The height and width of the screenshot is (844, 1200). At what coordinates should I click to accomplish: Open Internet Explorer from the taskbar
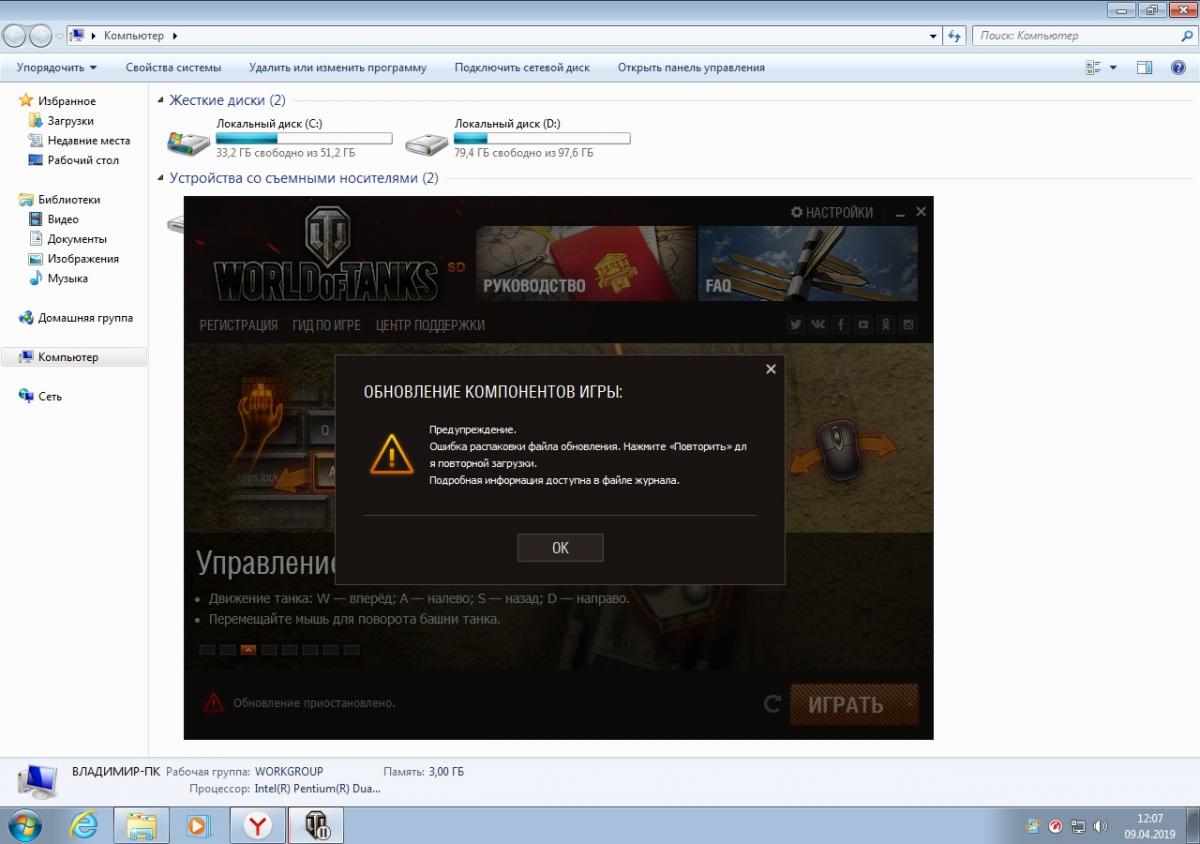84,825
